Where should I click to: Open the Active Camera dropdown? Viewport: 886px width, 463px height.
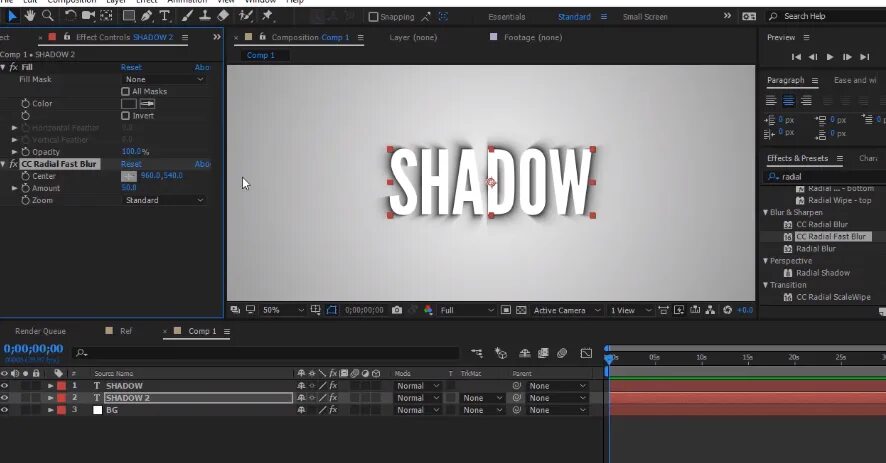point(566,310)
